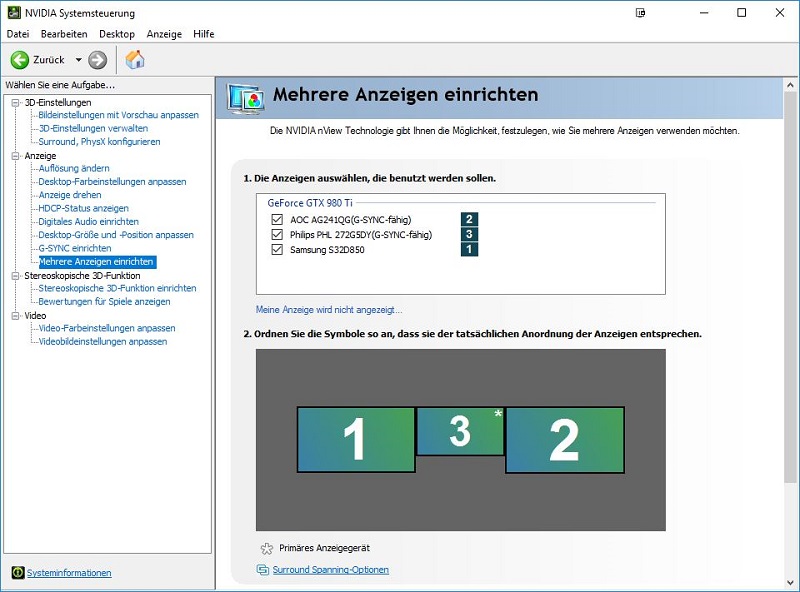This screenshot has height=592, width=800.
Task: Open the back history dropdown arrow
Action: point(79,60)
